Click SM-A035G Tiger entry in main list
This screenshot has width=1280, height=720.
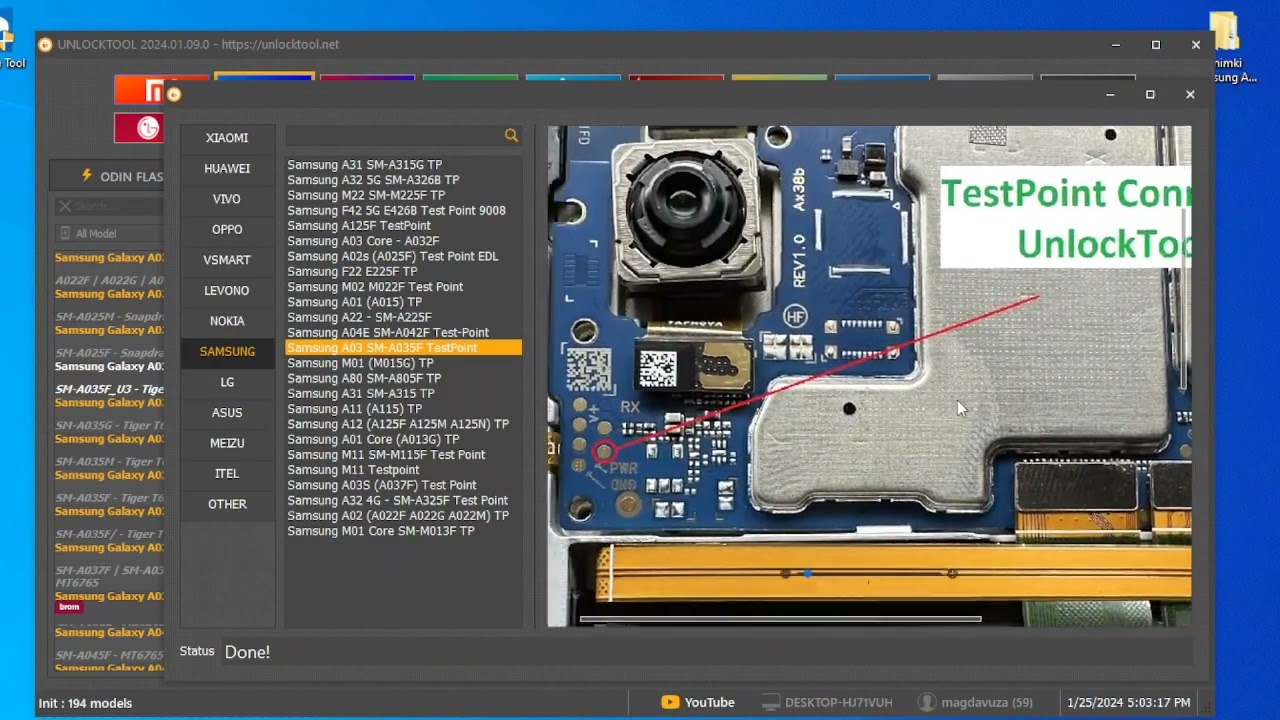click(109, 432)
